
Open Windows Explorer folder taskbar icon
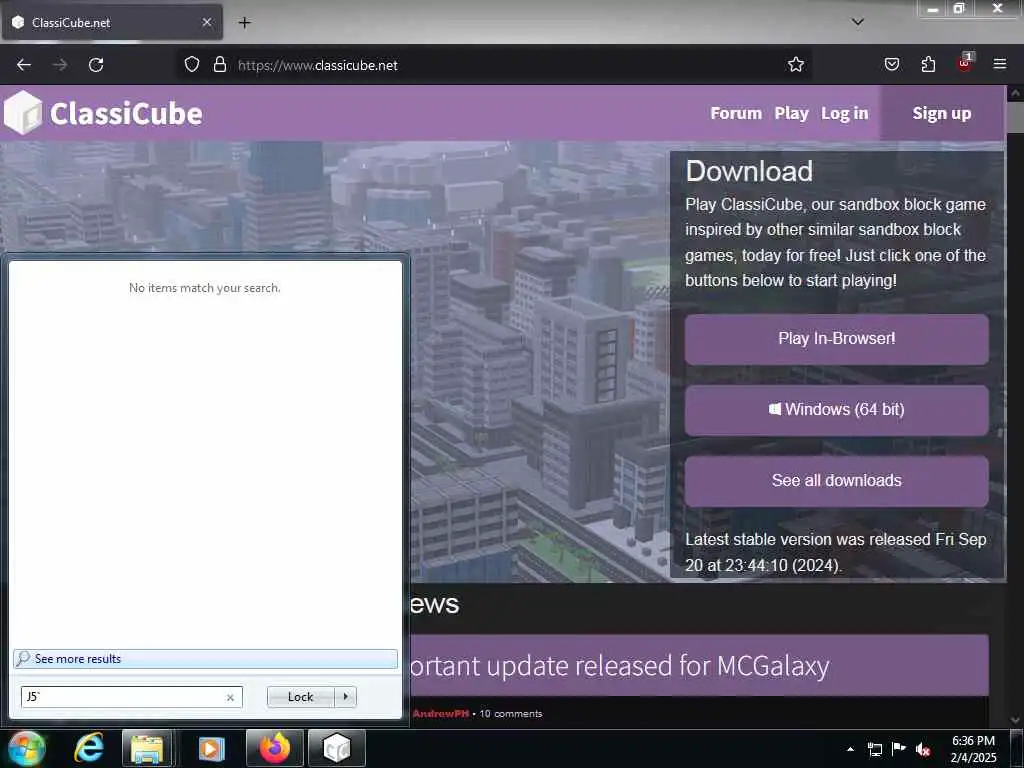point(147,748)
